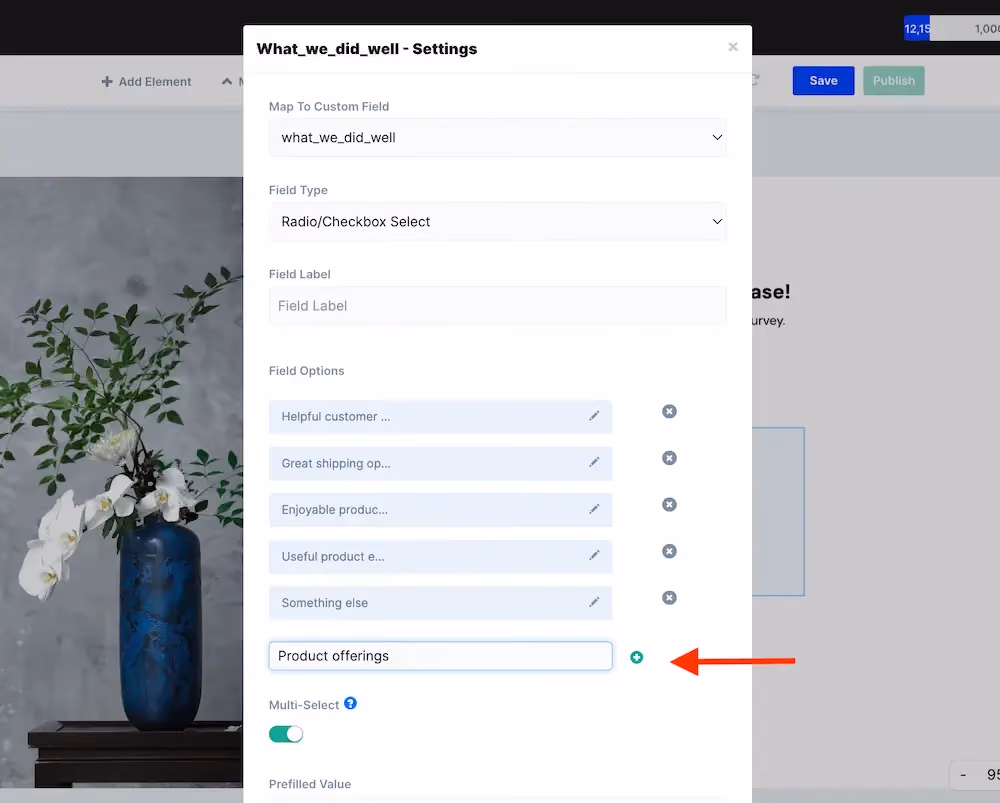Select the Useful product option field
This screenshot has width=1000, height=803.
[x=441, y=556]
